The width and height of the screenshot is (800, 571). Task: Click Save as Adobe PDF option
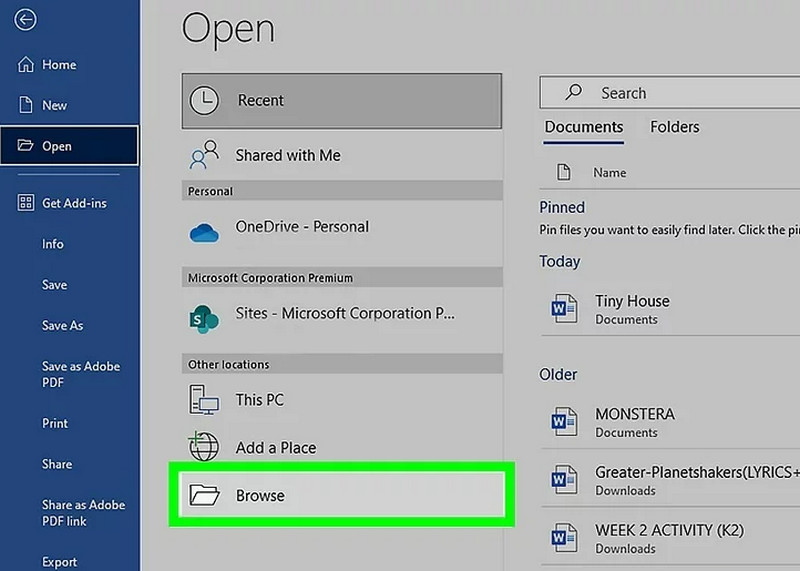[80, 374]
